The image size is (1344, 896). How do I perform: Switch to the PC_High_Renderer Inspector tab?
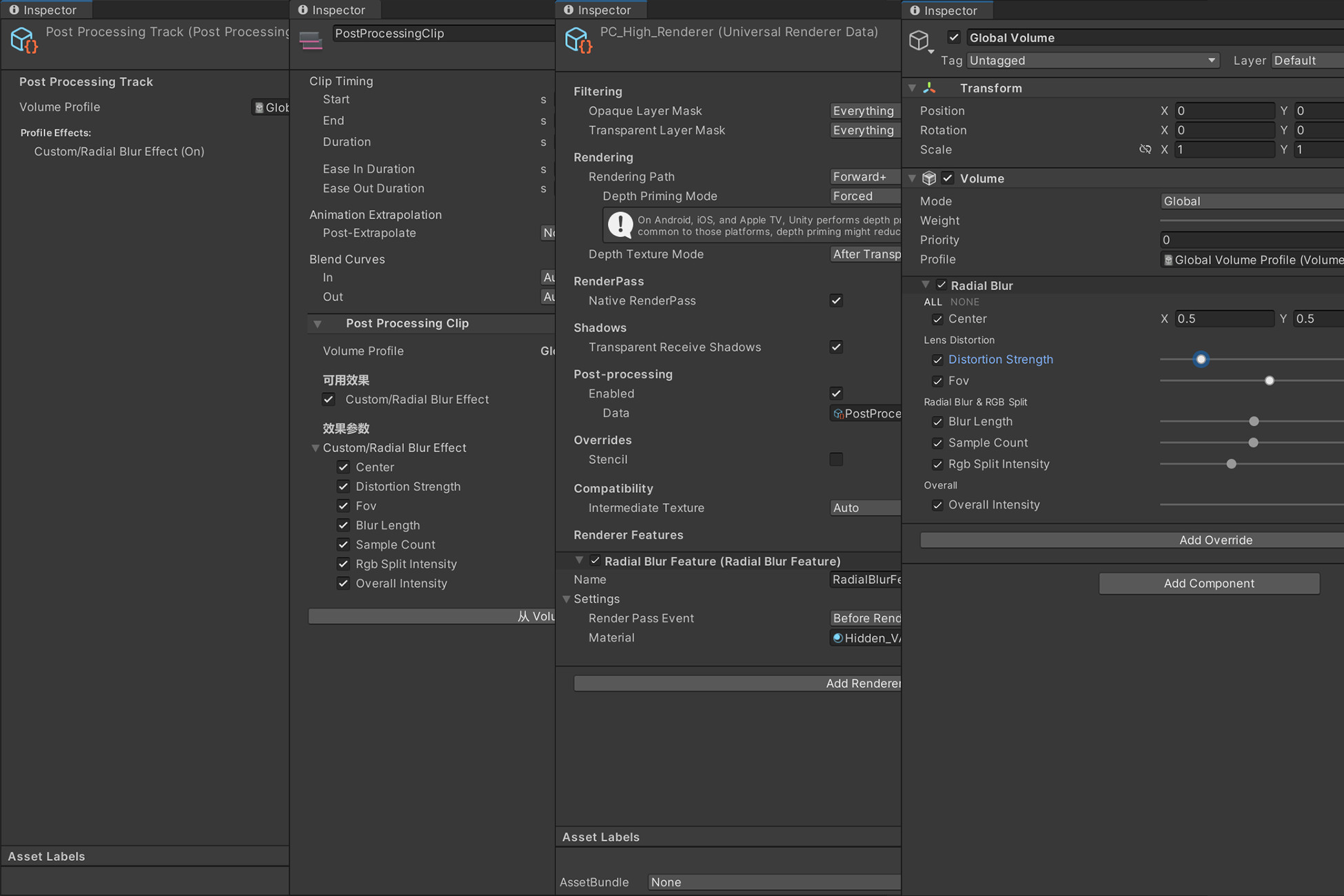600,10
